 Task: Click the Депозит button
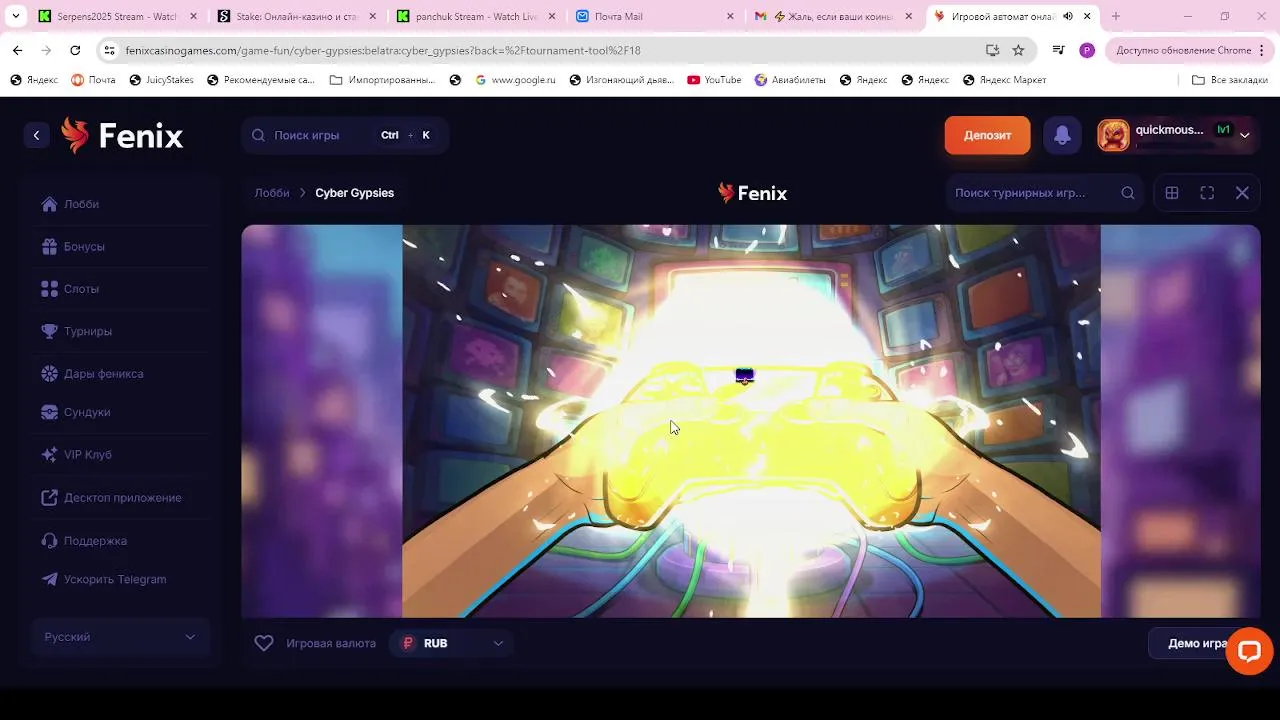pos(987,135)
